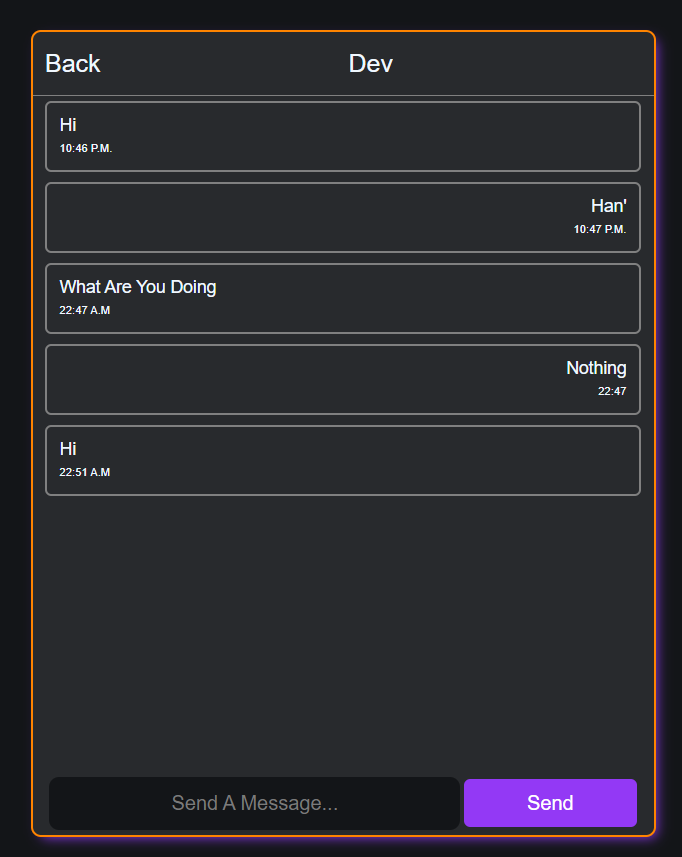Click the Hi text above 10:46 P.M.
Screen dimensions: 682x857
(x=68, y=125)
